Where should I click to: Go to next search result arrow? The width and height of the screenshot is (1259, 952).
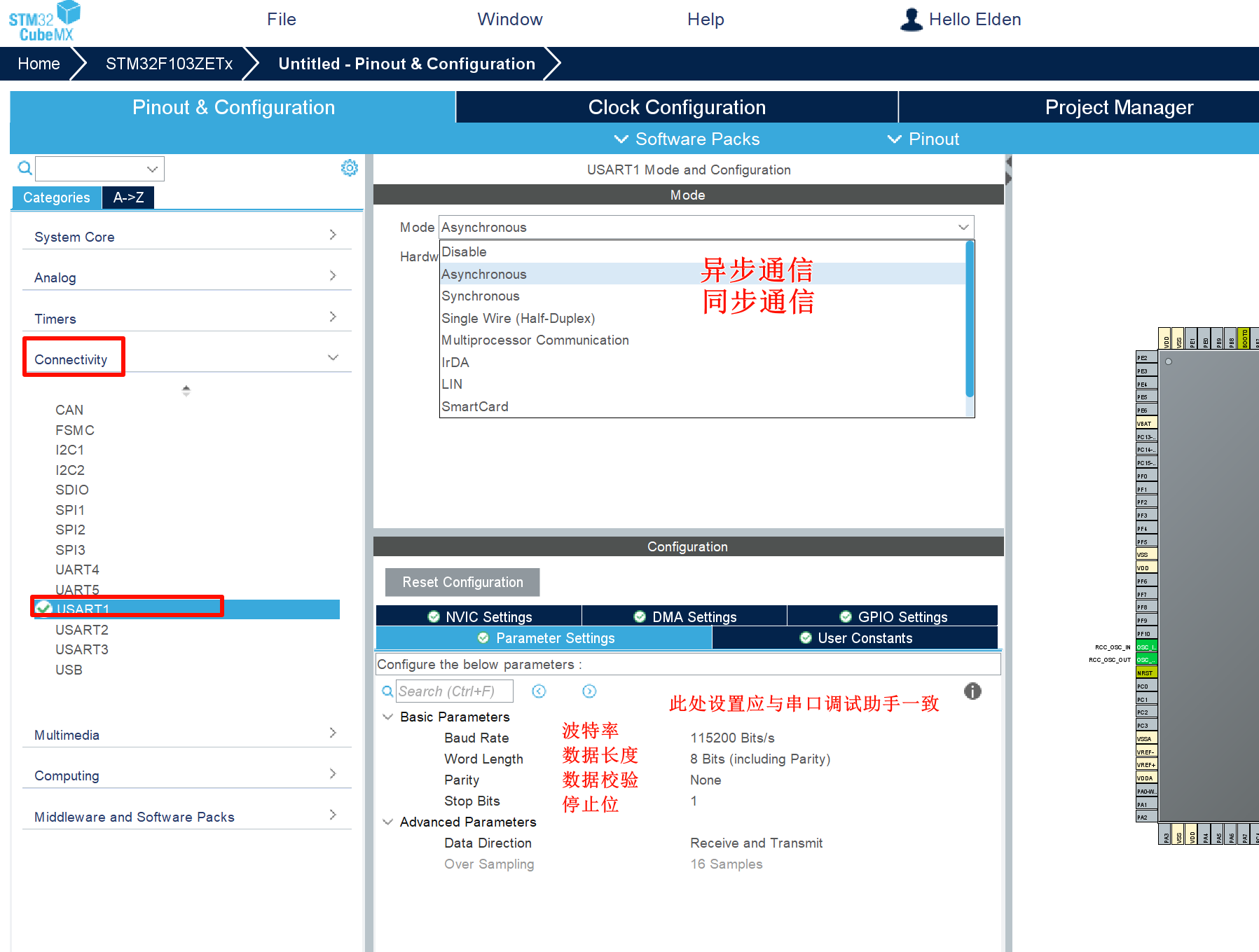pyautogui.click(x=589, y=691)
